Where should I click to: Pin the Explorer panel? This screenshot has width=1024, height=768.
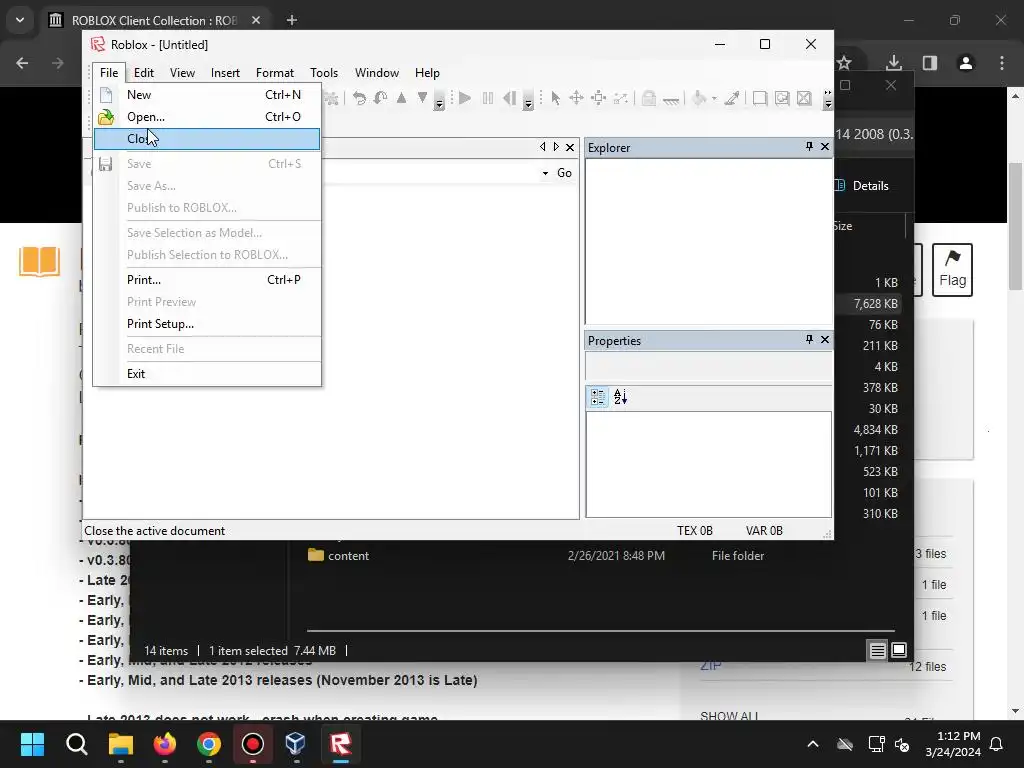[x=809, y=146]
